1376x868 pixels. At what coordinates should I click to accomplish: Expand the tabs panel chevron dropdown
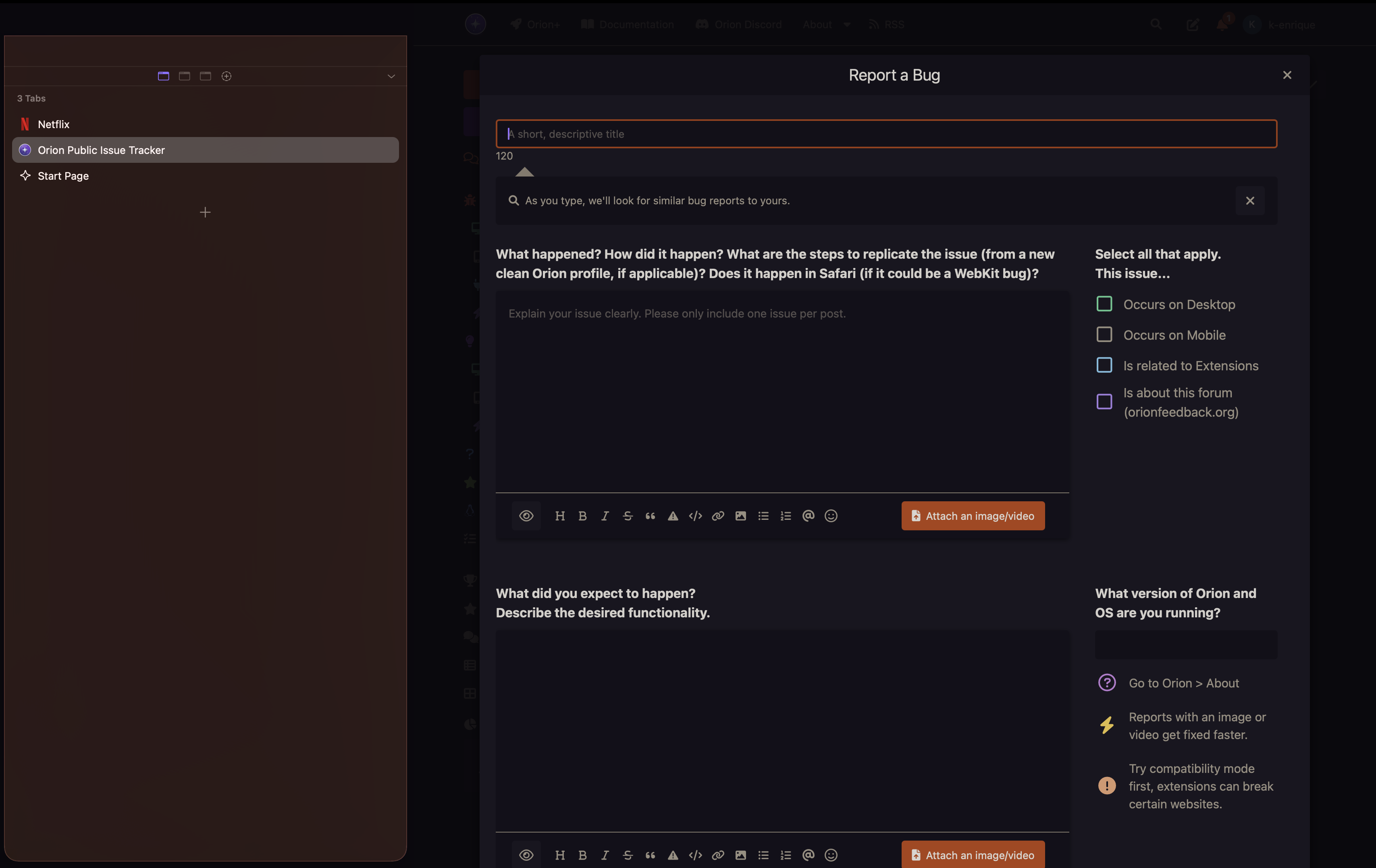391,76
